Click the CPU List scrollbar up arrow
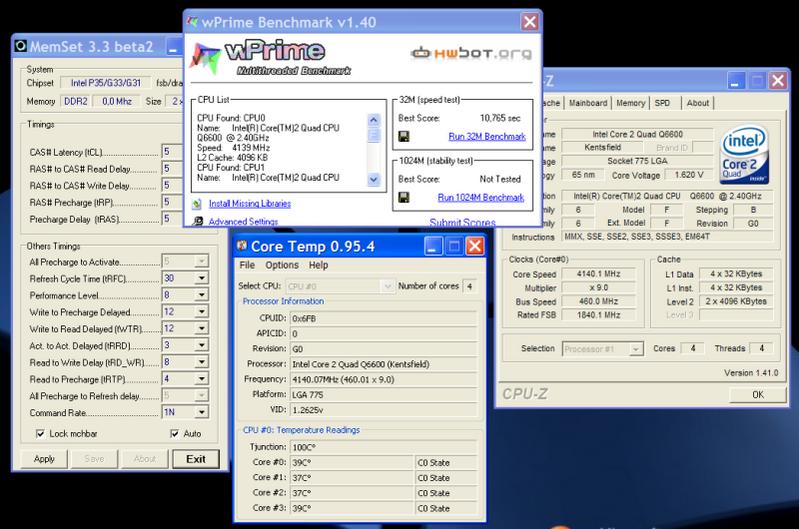The image size is (799, 529). click(x=374, y=120)
